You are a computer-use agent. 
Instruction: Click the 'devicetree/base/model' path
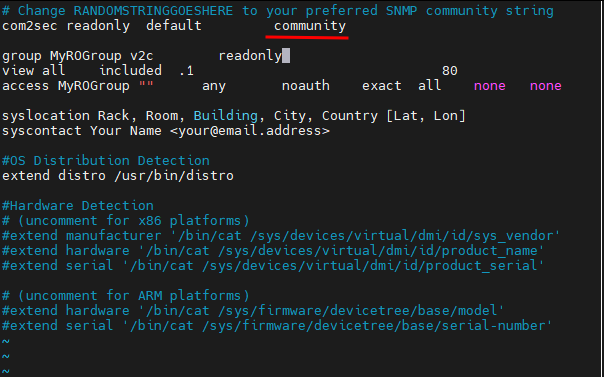pos(414,311)
